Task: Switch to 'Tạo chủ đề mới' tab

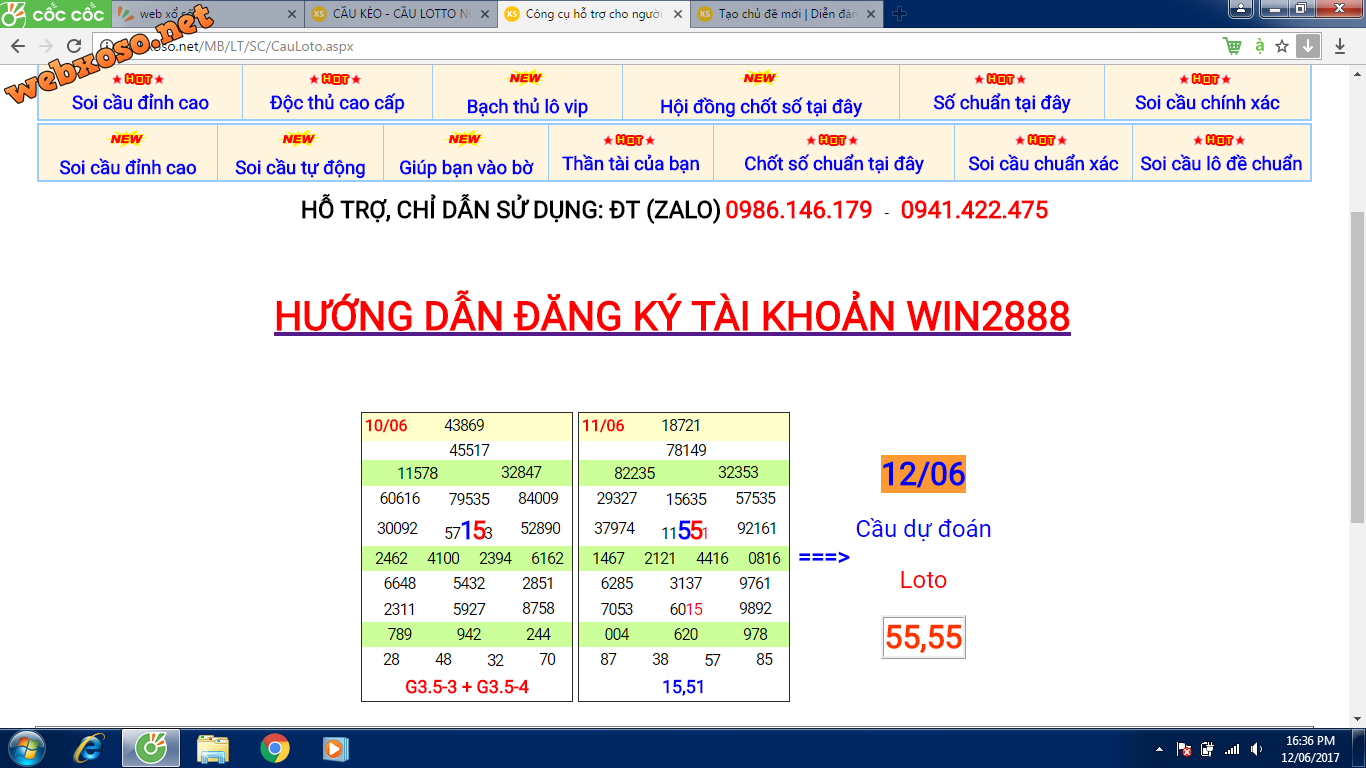Action: point(785,14)
